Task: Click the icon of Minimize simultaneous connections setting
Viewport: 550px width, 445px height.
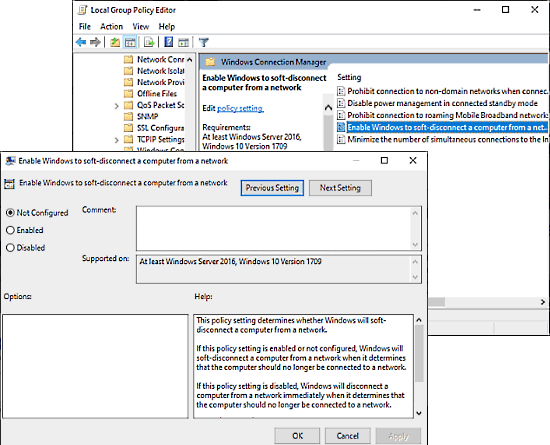Action: [x=341, y=140]
